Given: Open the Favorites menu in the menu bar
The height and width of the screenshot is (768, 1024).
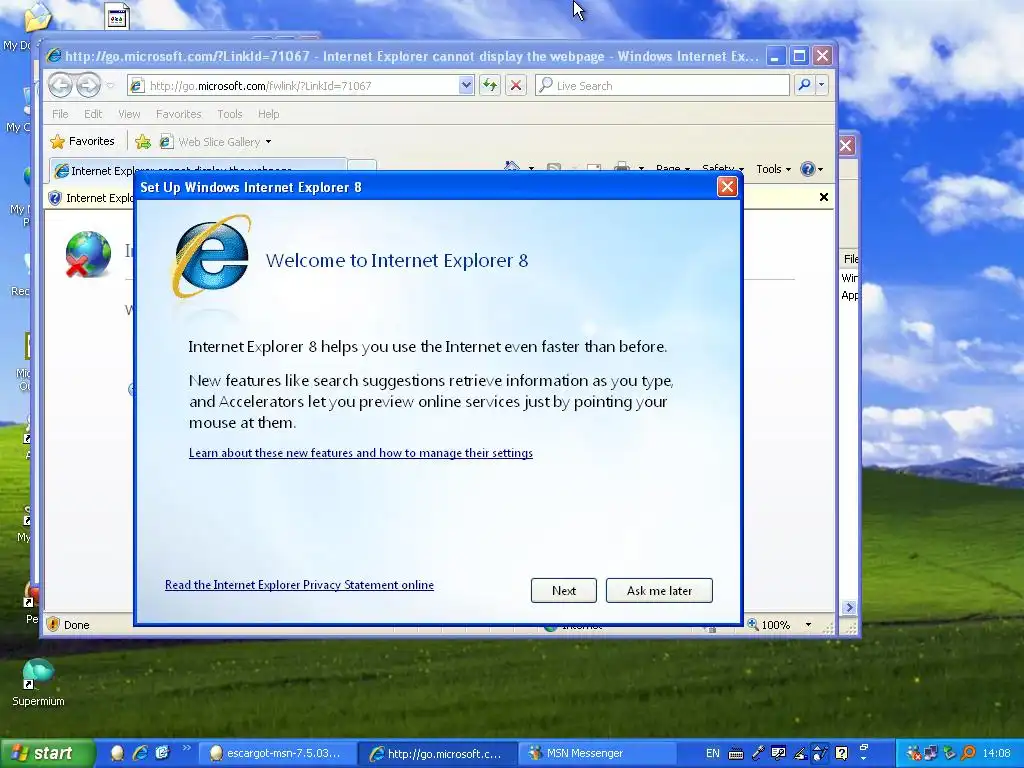Looking at the screenshot, I should click(x=178, y=114).
